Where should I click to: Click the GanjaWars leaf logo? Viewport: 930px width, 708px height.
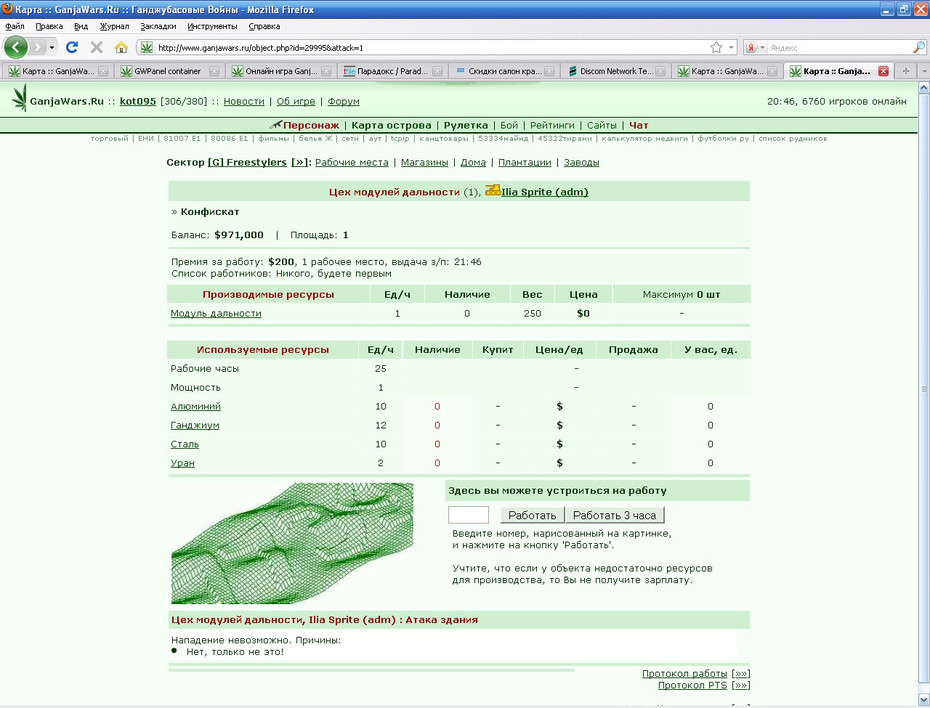20,98
